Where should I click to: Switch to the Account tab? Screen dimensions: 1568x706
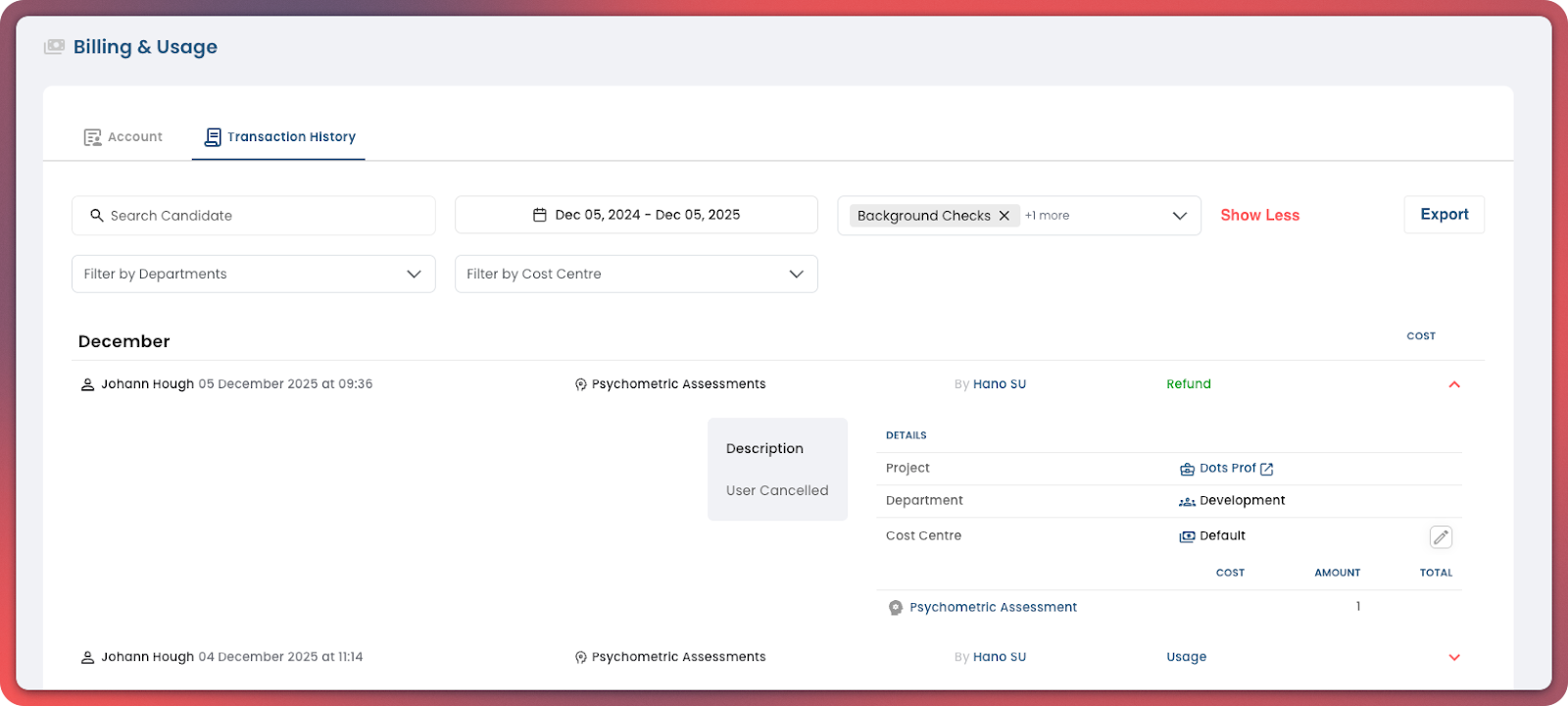(123, 137)
